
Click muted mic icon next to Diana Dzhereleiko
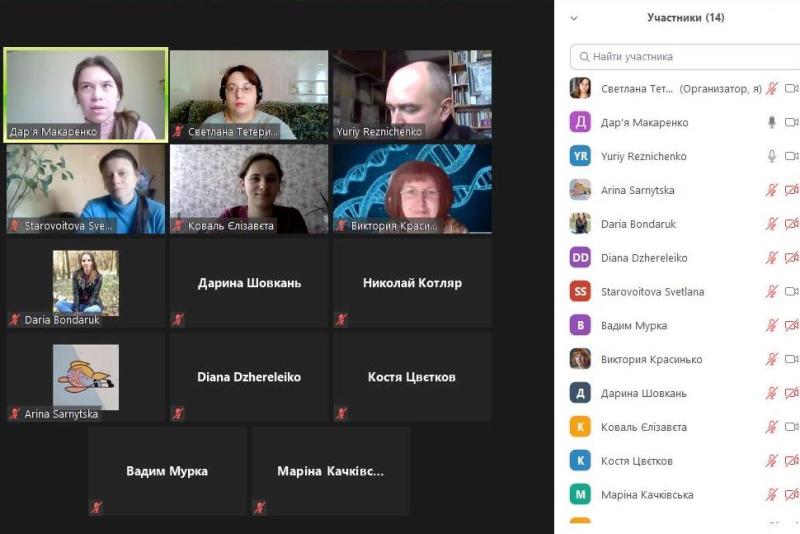771,258
